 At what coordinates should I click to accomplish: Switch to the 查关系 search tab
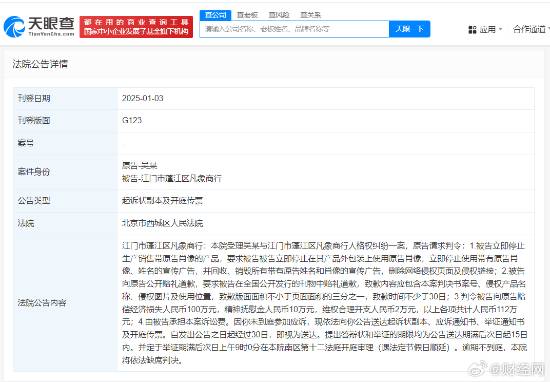tap(310, 15)
